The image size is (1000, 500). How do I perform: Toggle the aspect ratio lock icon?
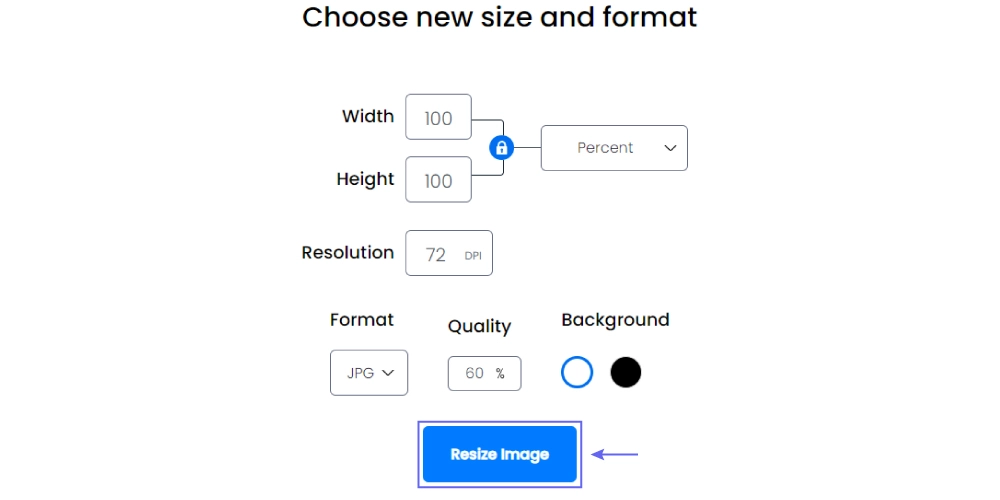501,148
